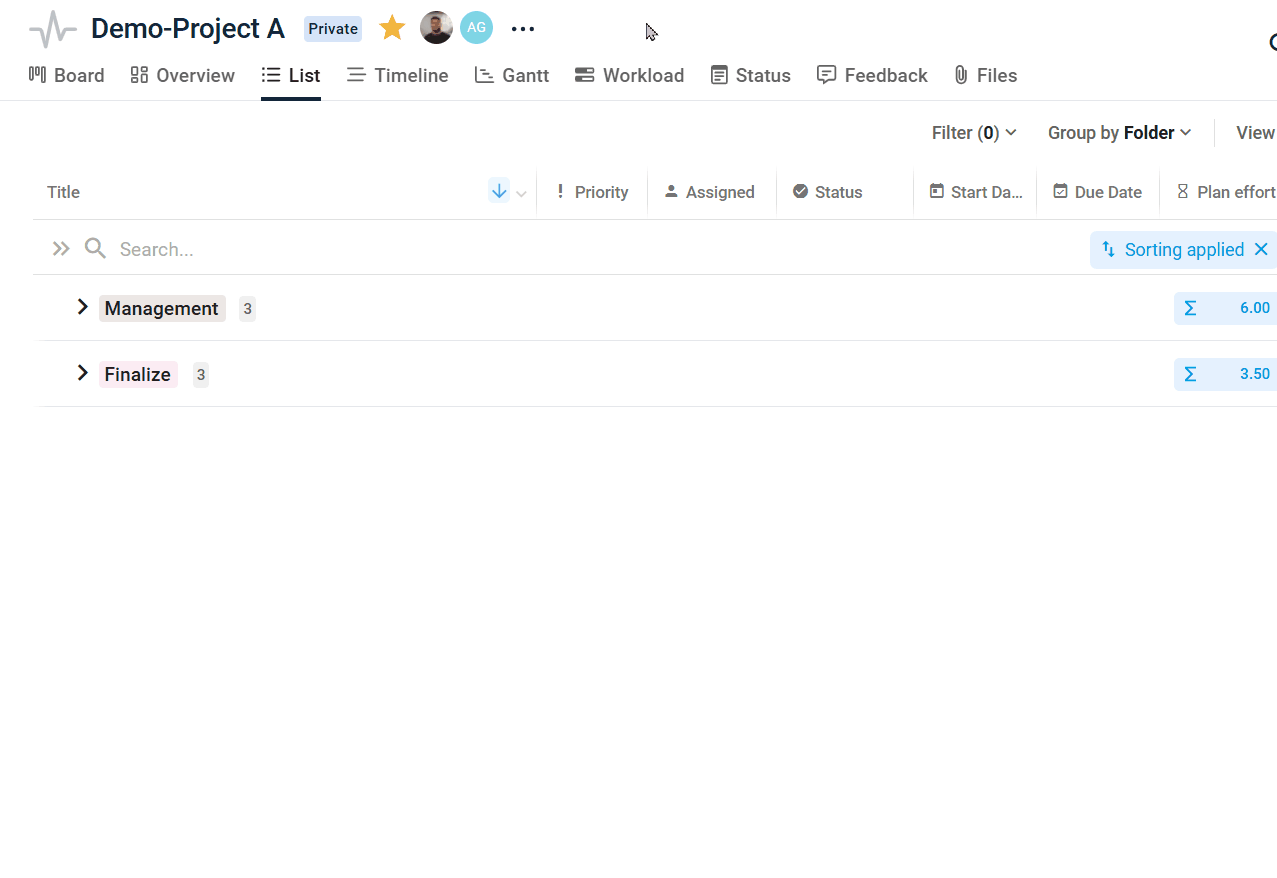Open the Group by Folder dropdown
The width and height of the screenshot is (1277, 878).
coord(1119,133)
